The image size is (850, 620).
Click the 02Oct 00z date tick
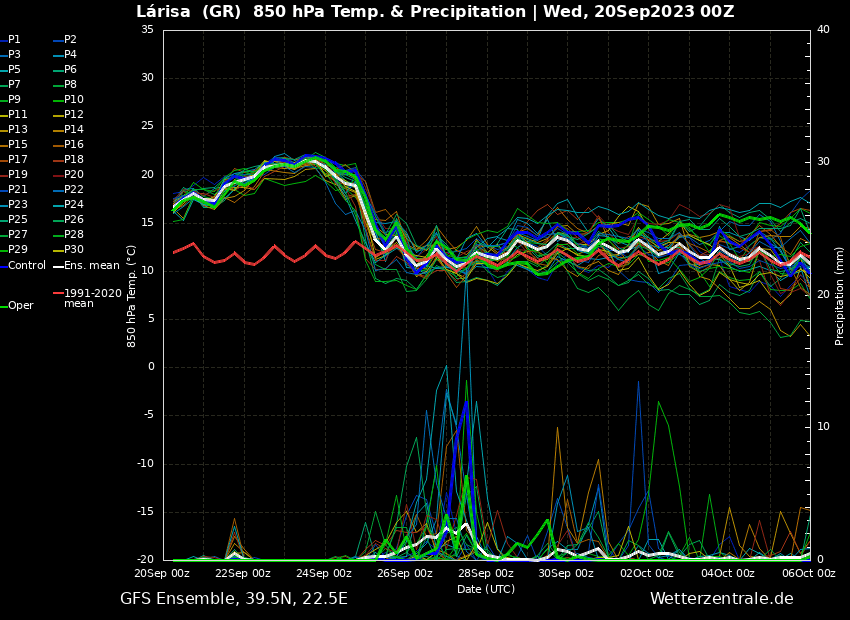coord(647,574)
